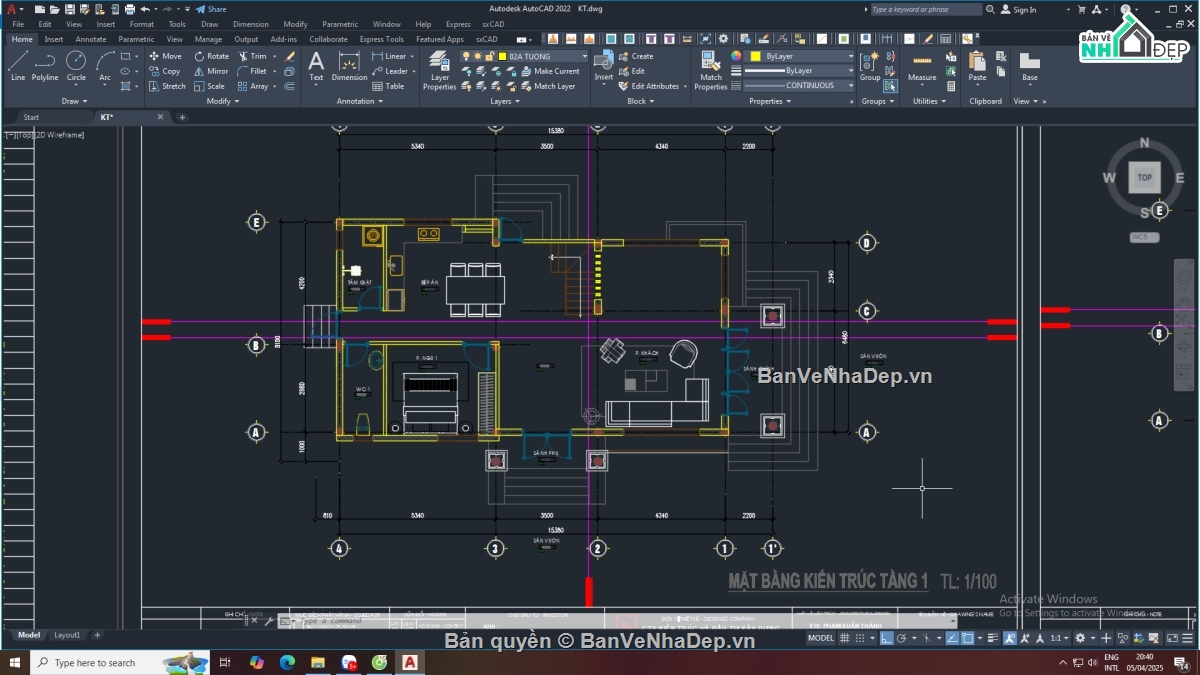Image resolution: width=1200 pixels, height=675 pixels.
Task: Switch to the Annotate ribbon tab
Action: click(x=91, y=39)
